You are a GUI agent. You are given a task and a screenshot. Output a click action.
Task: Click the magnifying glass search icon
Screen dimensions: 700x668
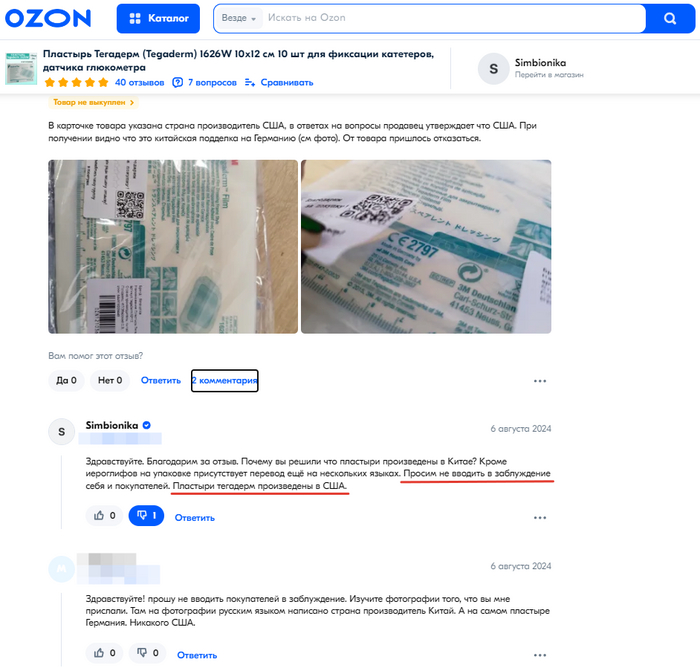click(x=670, y=18)
